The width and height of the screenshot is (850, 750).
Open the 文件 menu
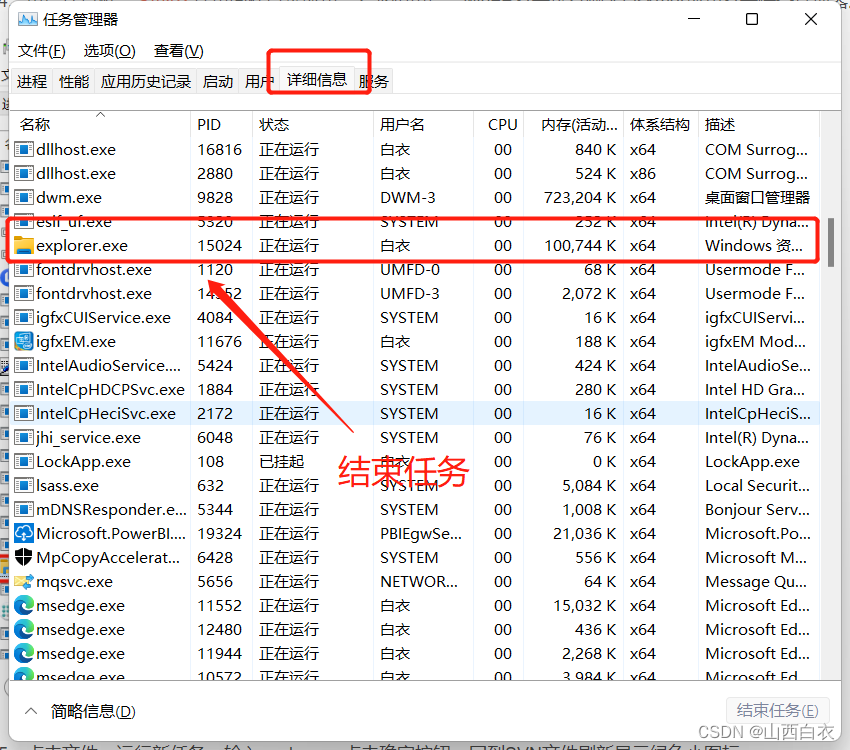[x=42, y=50]
